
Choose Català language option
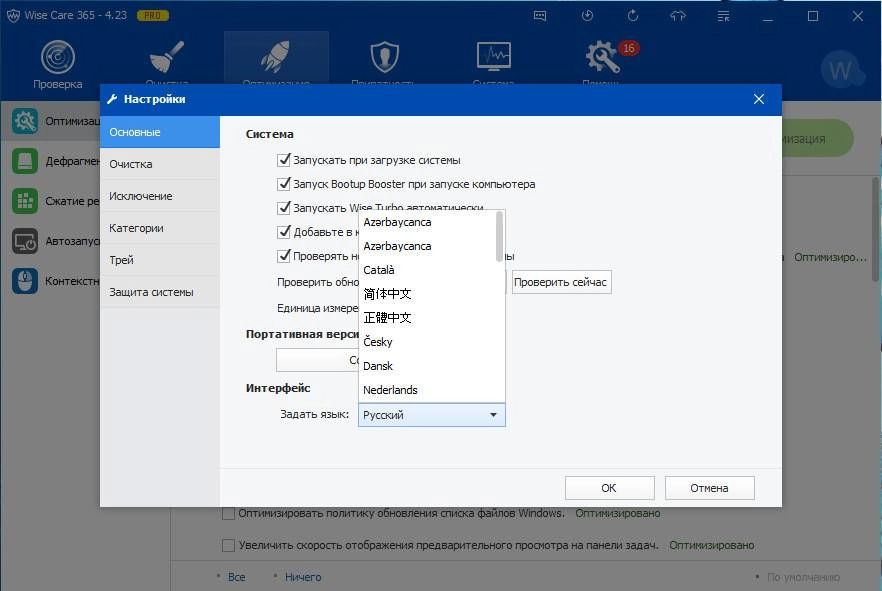(x=428, y=270)
